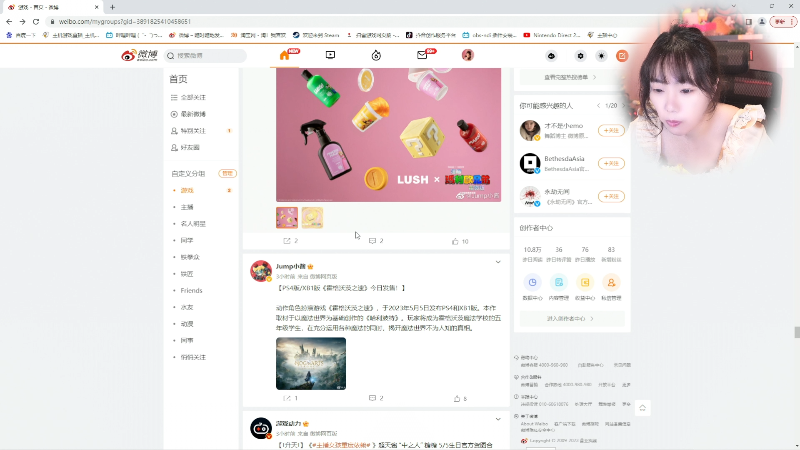The image size is (800, 450).
Task: Select second thumbnail under LUSH image
Action: click(312, 218)
